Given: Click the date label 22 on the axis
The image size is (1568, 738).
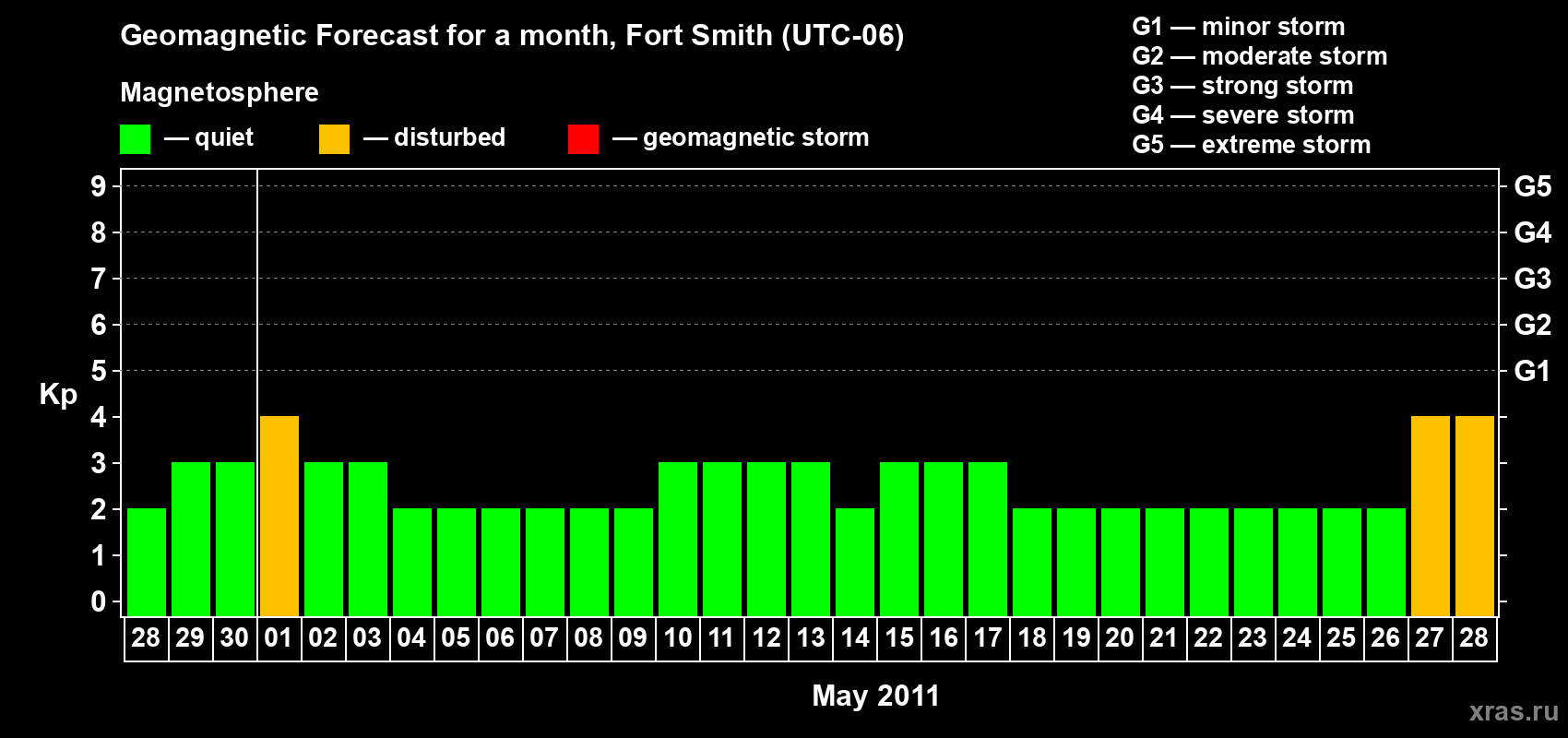Looking at the screenshot, I should [x=1208, y=637].
